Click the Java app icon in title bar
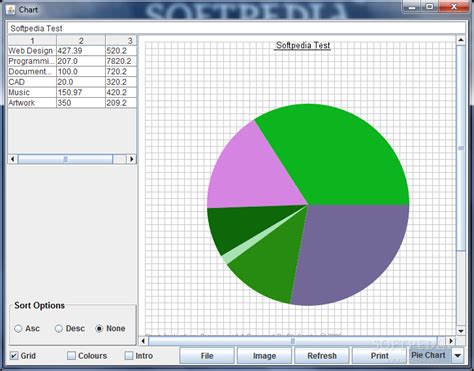Image resolution: width=474 pixels, height=371 pixels. (x=11, y=10)
